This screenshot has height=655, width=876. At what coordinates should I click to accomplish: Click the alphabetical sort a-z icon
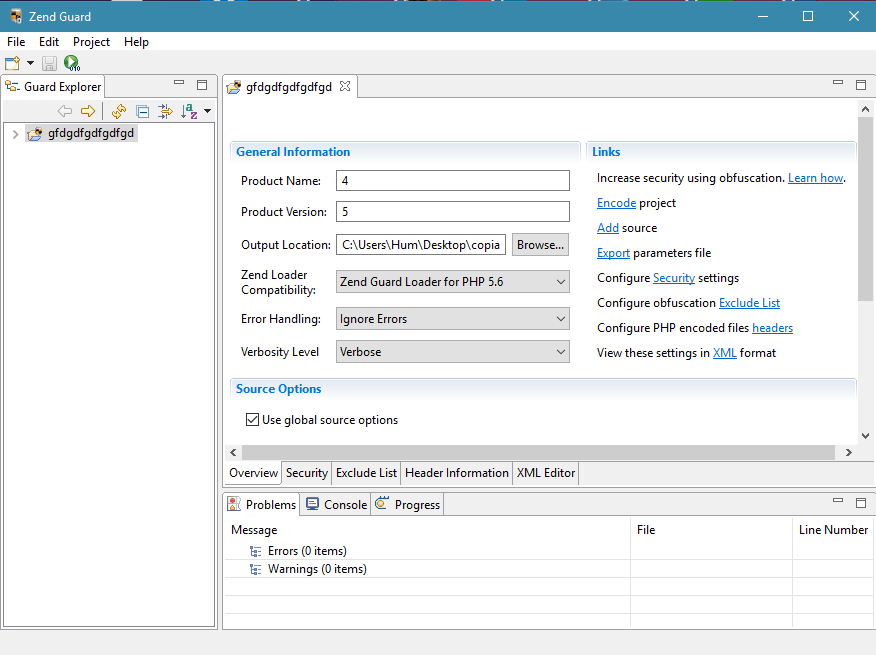click(x=189, y=111)
